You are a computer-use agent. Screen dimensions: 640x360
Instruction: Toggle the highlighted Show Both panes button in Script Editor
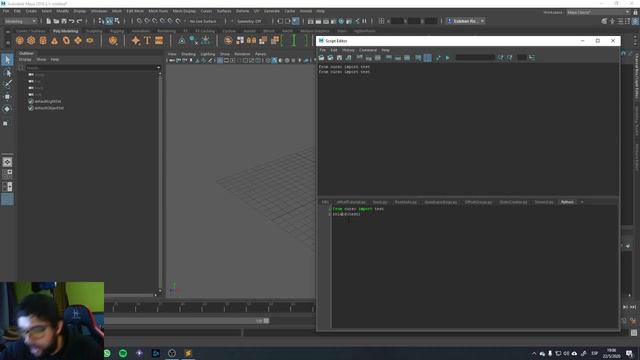(427, 58)
